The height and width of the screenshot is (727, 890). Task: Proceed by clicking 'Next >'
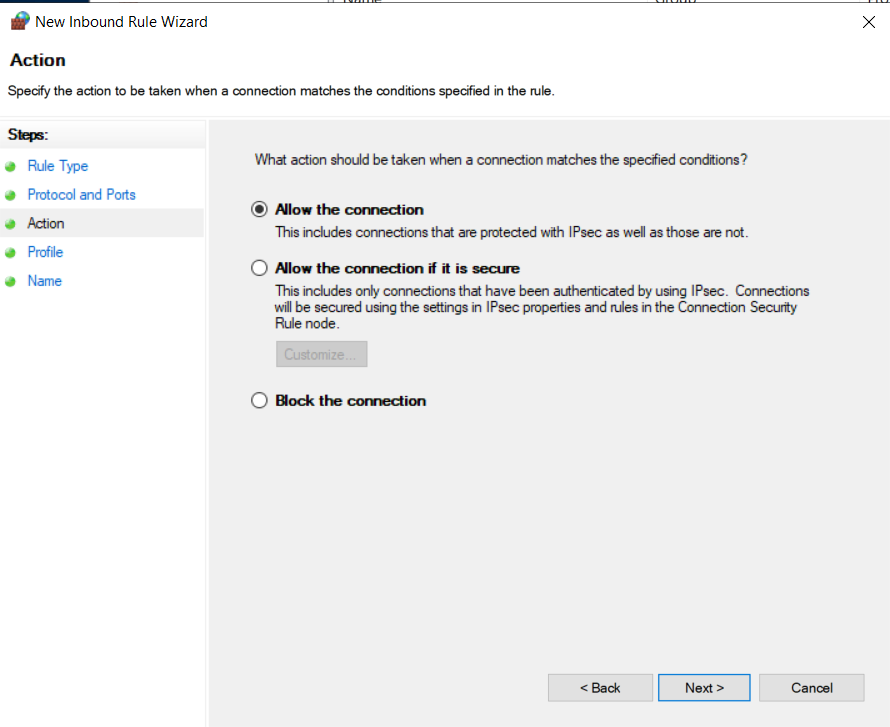tap(704, 688)
